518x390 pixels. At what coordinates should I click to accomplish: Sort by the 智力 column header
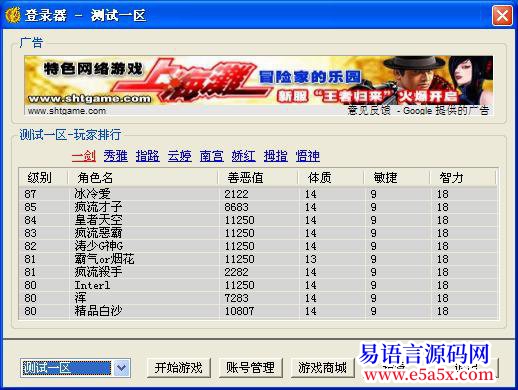point(463,177)
